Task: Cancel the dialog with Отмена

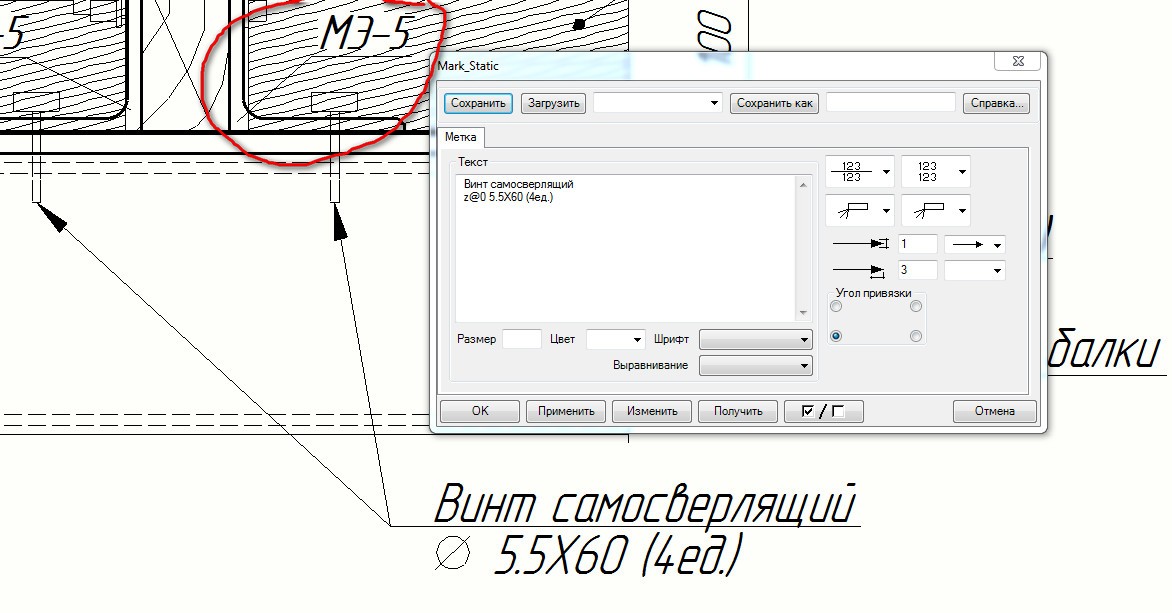Action: 995,411
